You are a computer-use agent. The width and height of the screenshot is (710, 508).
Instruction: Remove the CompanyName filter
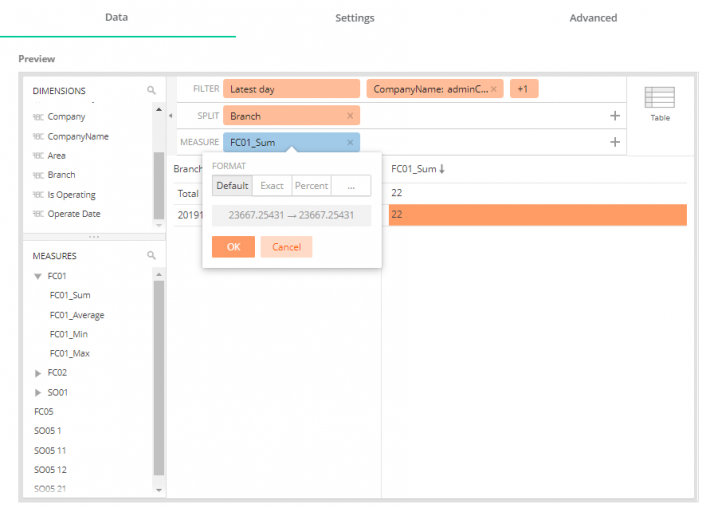494,89
